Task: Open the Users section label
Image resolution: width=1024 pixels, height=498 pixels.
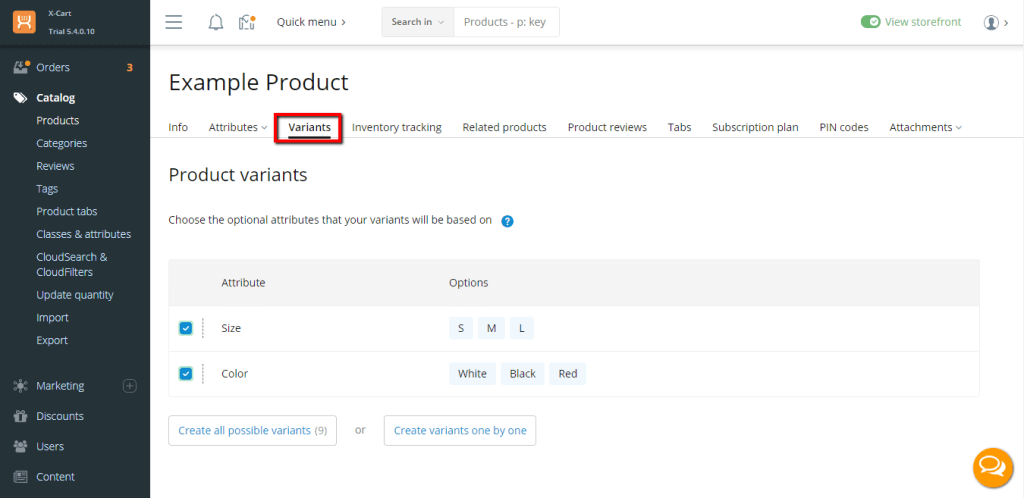Action: coord(50,446)
